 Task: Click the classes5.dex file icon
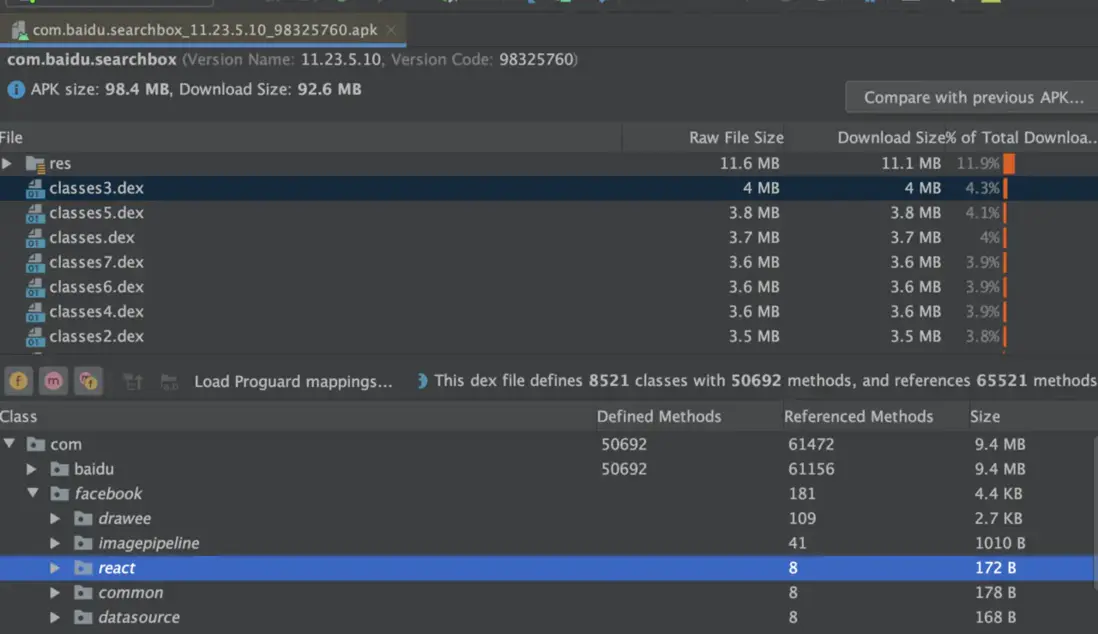35,213
